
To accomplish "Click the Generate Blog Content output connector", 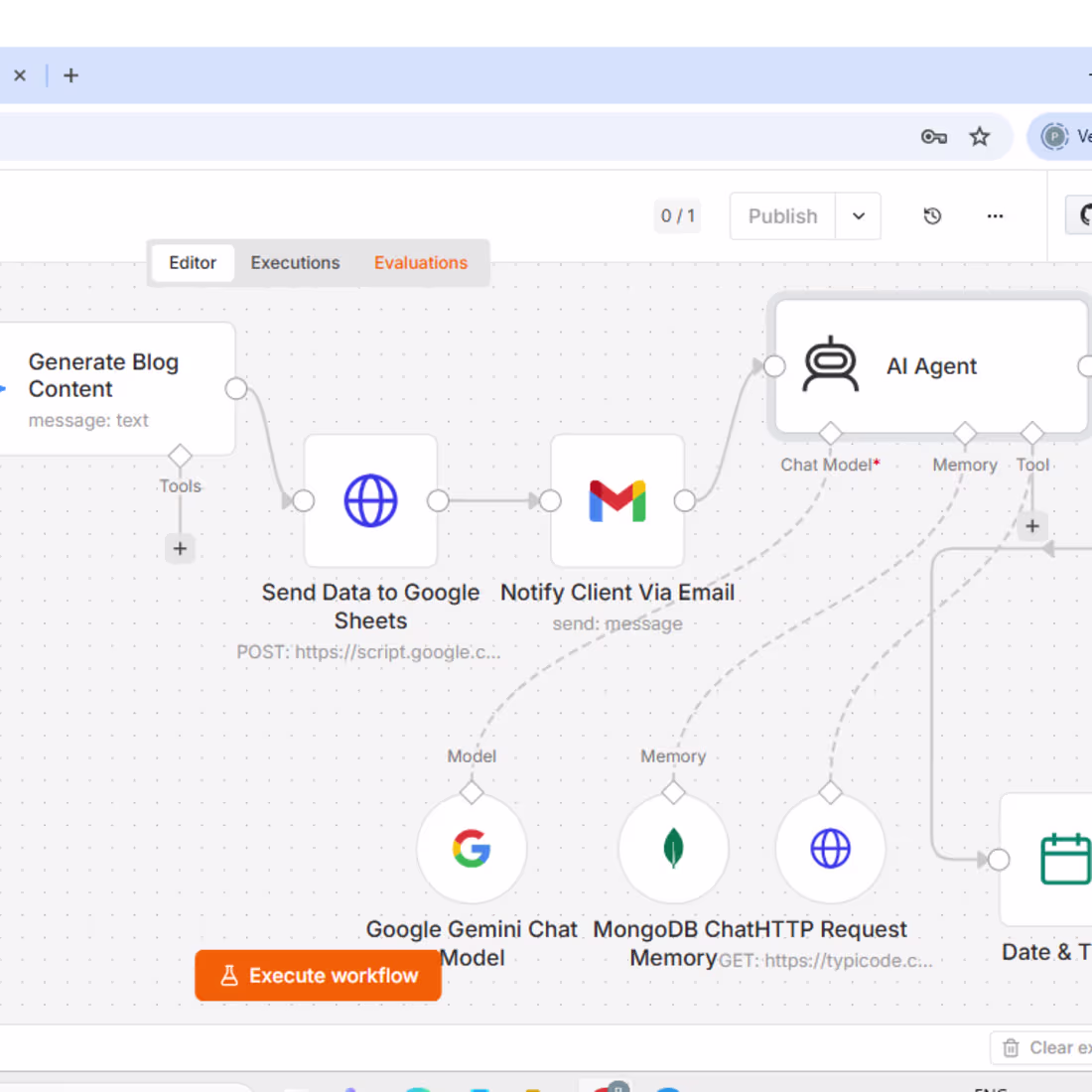I will pos(236,388).
